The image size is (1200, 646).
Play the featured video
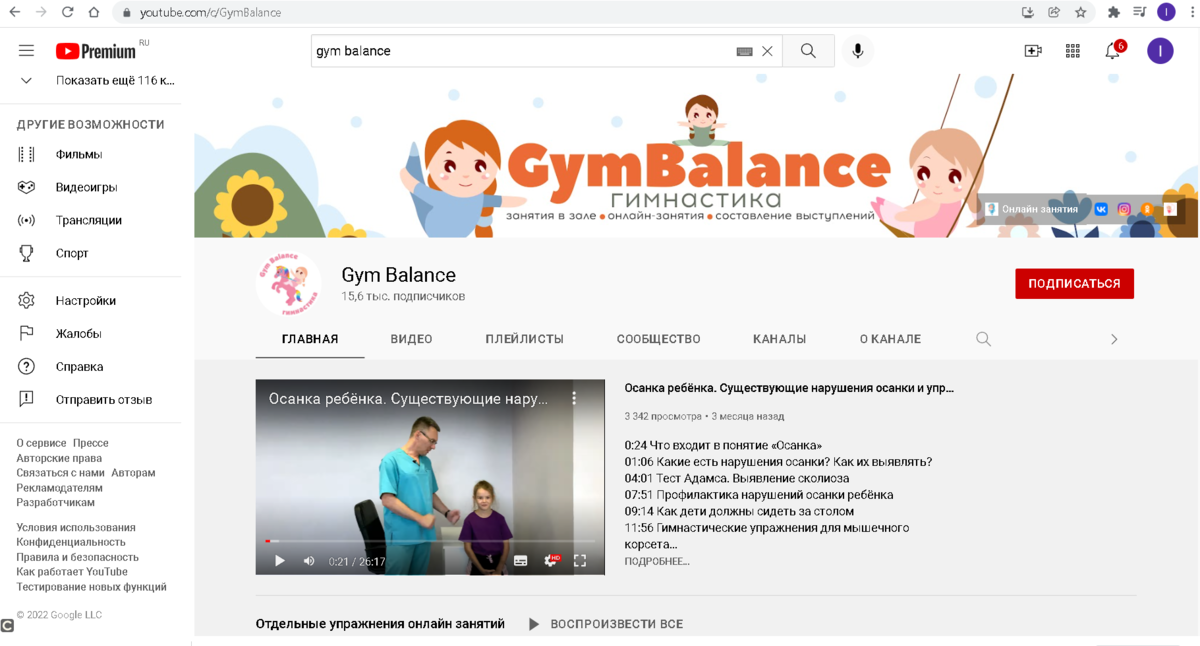[280, 561]
